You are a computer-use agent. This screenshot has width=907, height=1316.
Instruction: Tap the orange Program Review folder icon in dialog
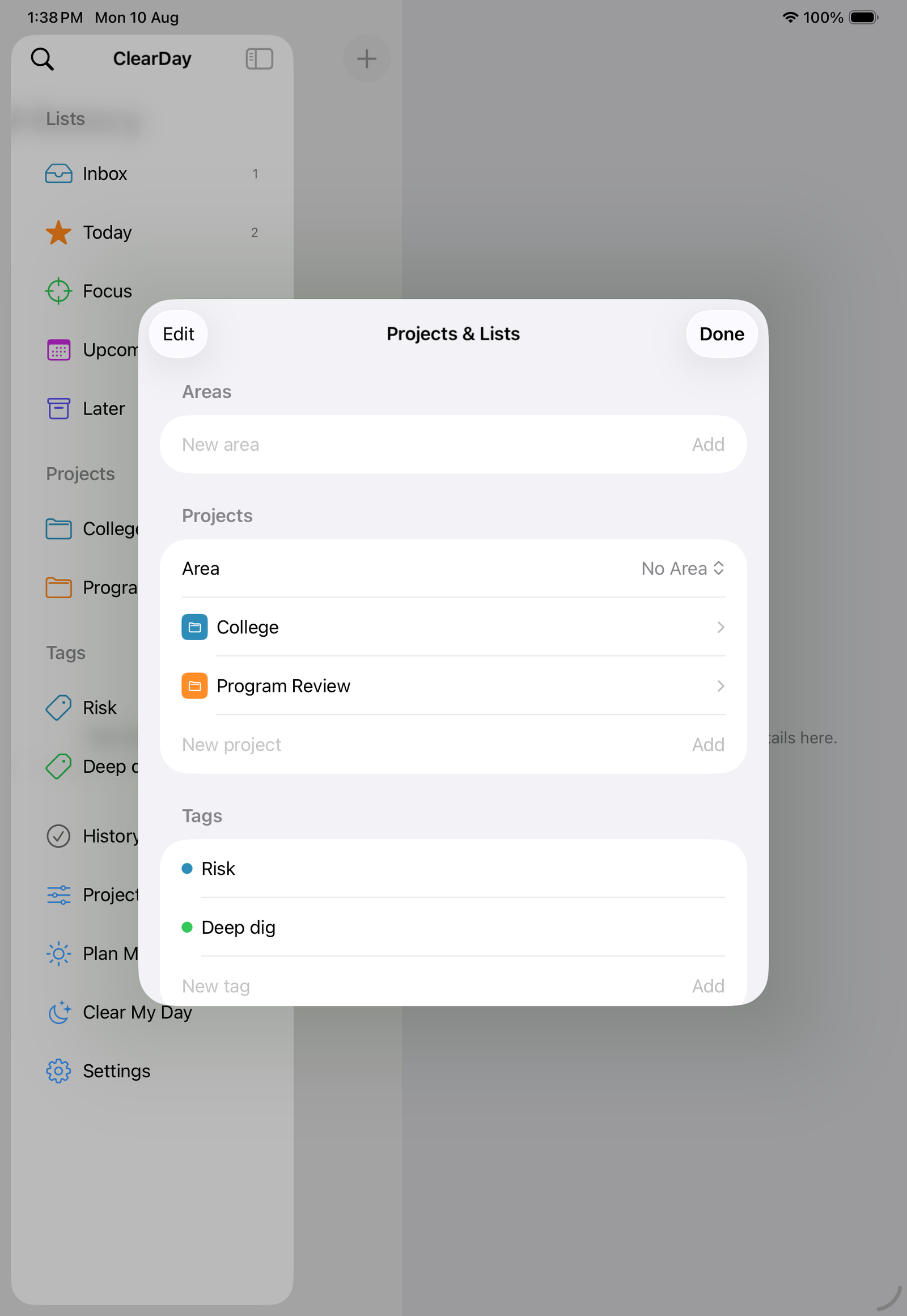pyautogui.click(x=194, y=686)
